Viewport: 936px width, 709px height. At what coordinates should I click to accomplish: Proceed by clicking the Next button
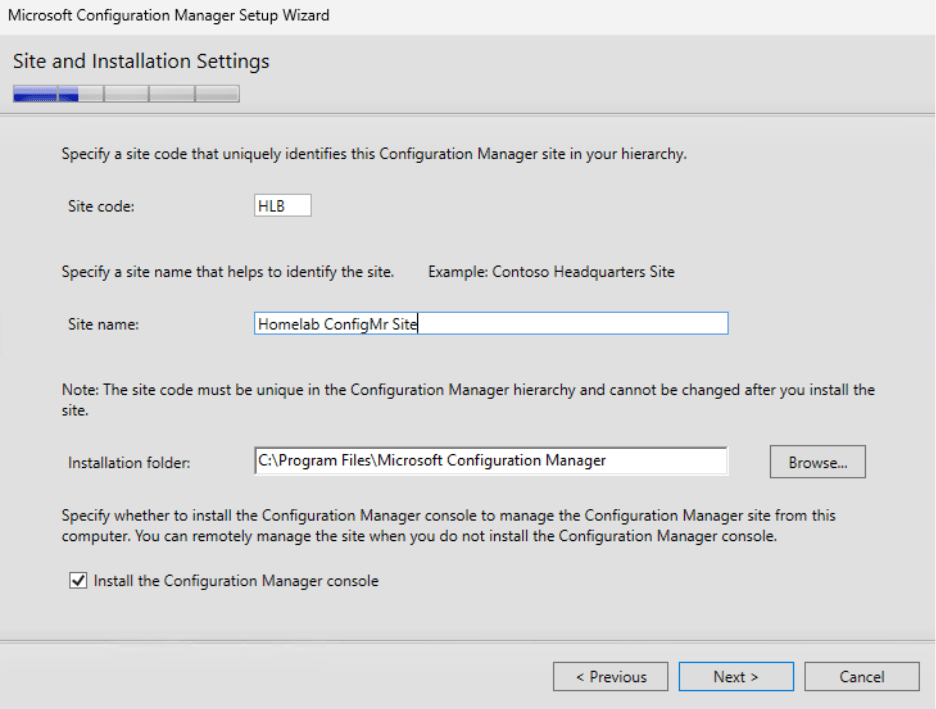coord(736,676)
